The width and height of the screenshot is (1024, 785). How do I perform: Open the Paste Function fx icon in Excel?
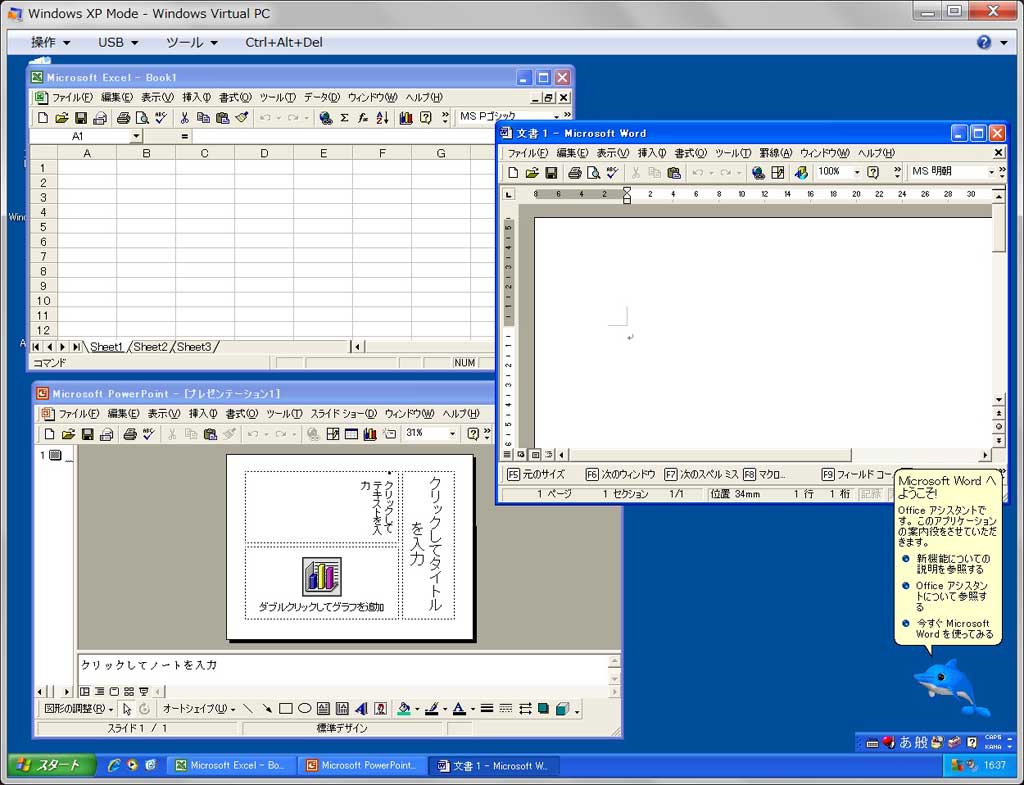click(x=363, y=118)
